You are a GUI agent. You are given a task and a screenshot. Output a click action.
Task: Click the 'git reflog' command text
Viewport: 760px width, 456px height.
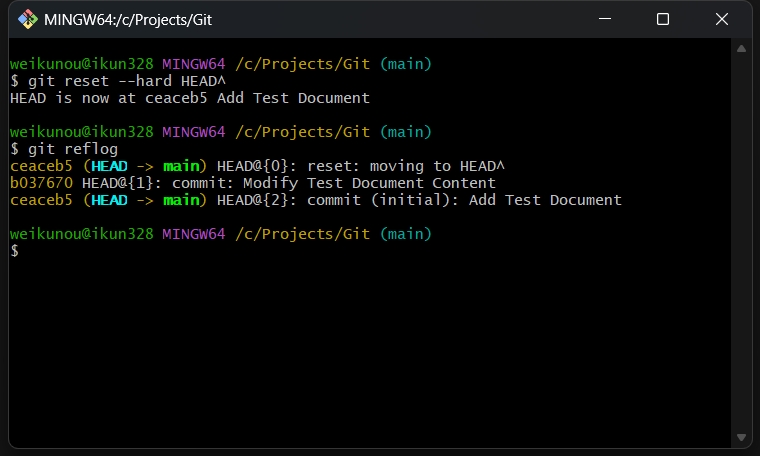pyautogui.click(x=73, y=149)
